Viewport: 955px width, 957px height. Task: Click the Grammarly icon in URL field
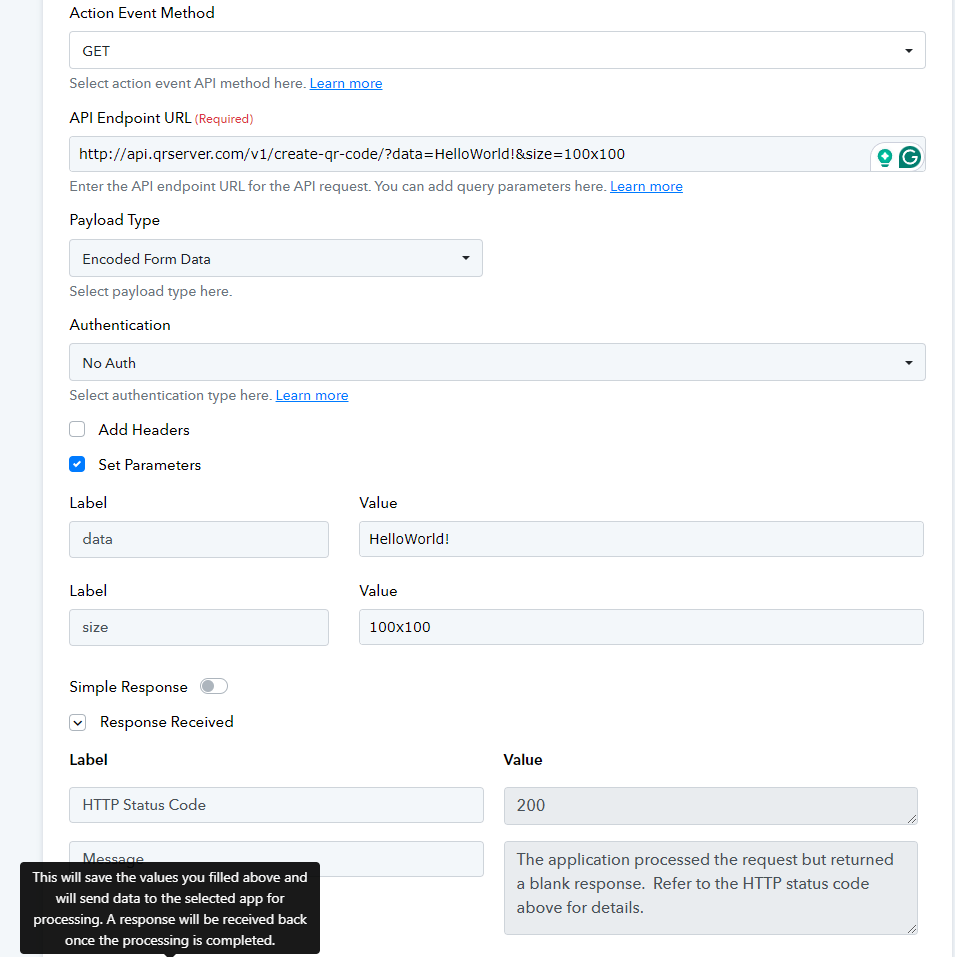click(909, 157)
